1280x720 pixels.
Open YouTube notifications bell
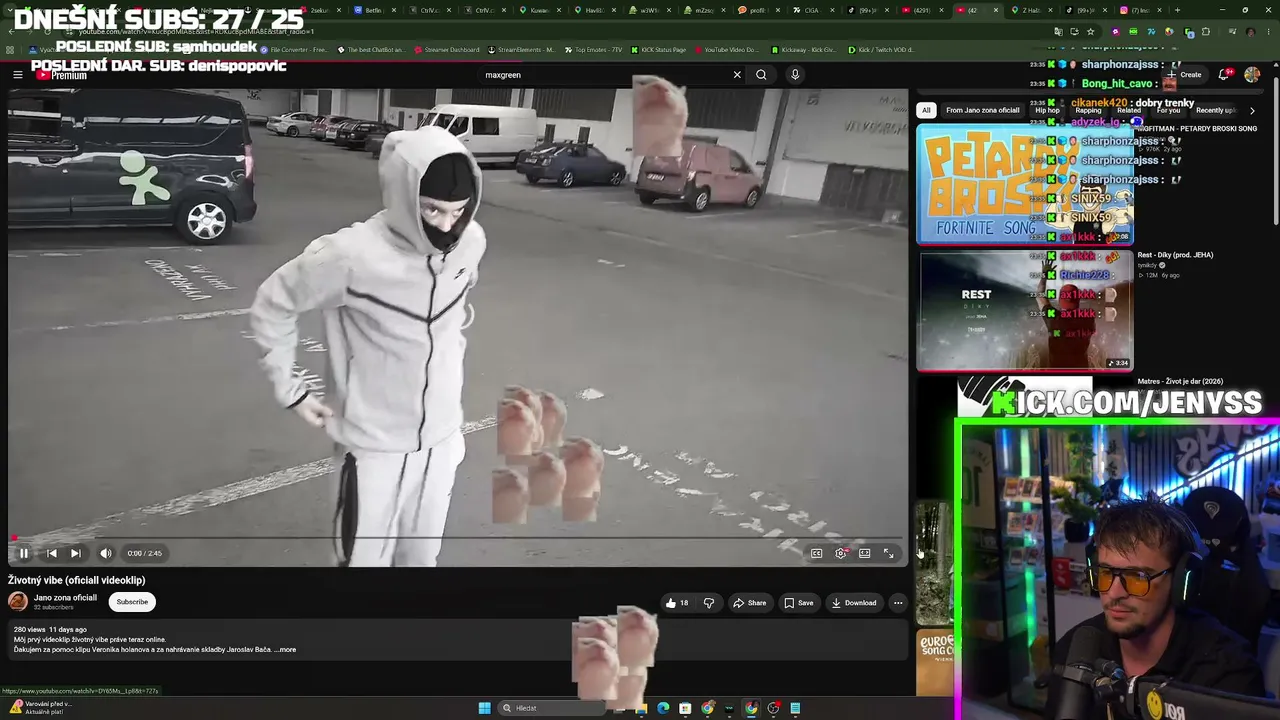point(1225,75)
